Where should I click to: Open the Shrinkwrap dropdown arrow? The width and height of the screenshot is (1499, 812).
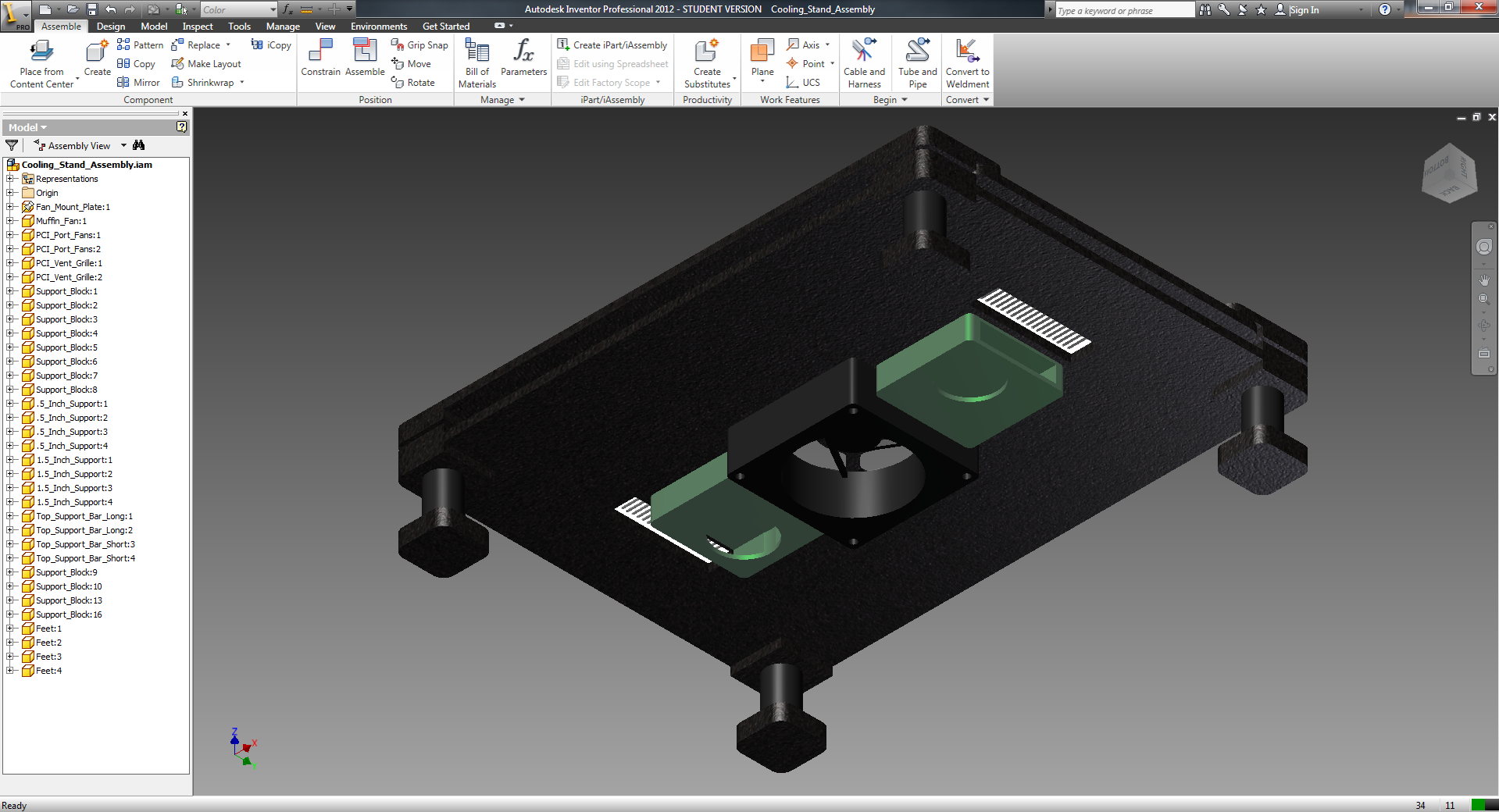[242, 83]
